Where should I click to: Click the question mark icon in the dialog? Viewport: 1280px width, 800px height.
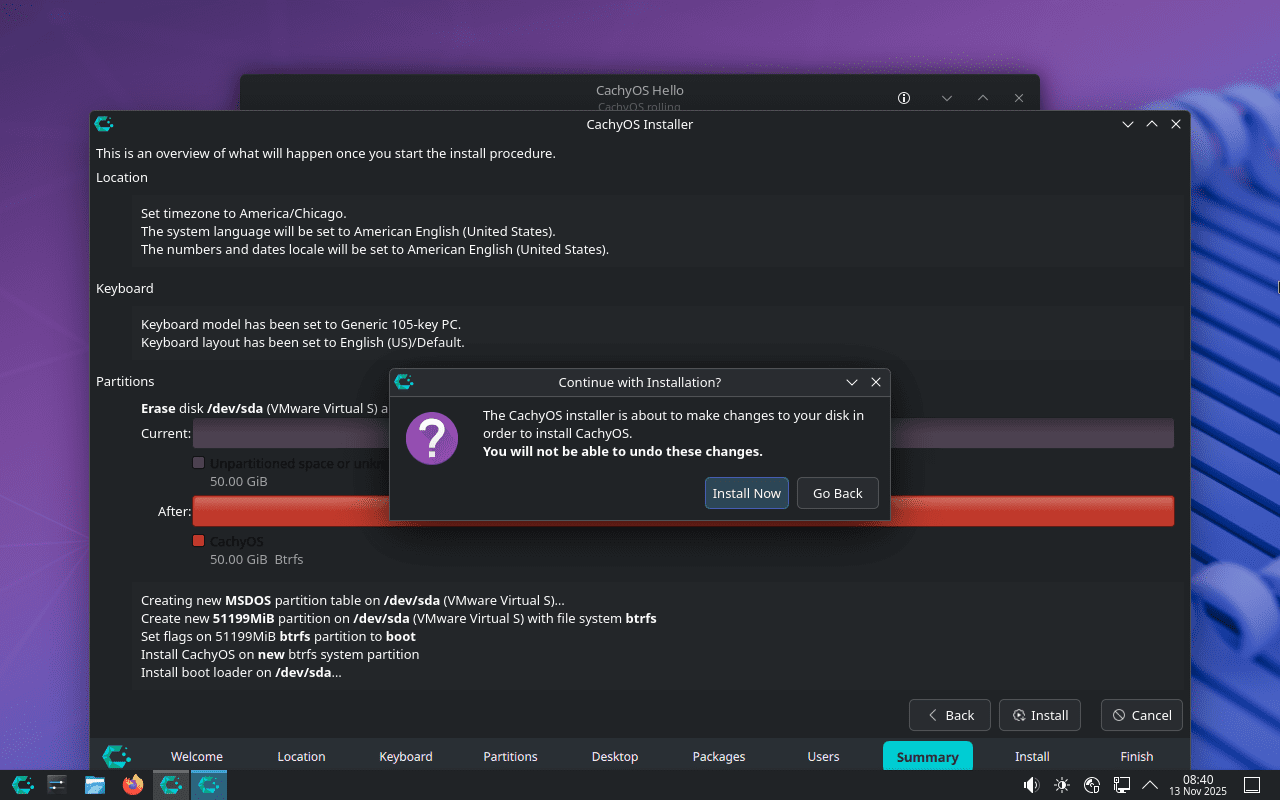pos(431,438)
